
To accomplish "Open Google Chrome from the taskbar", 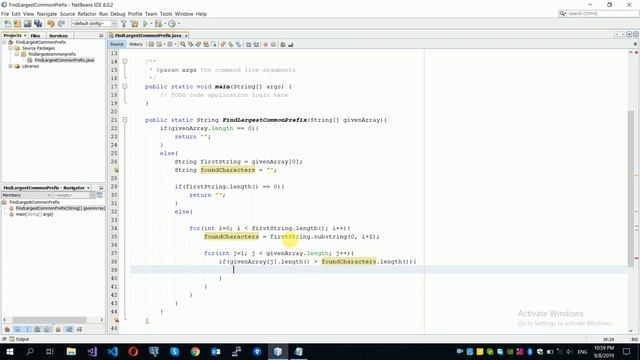I will (x=195, y=351).
